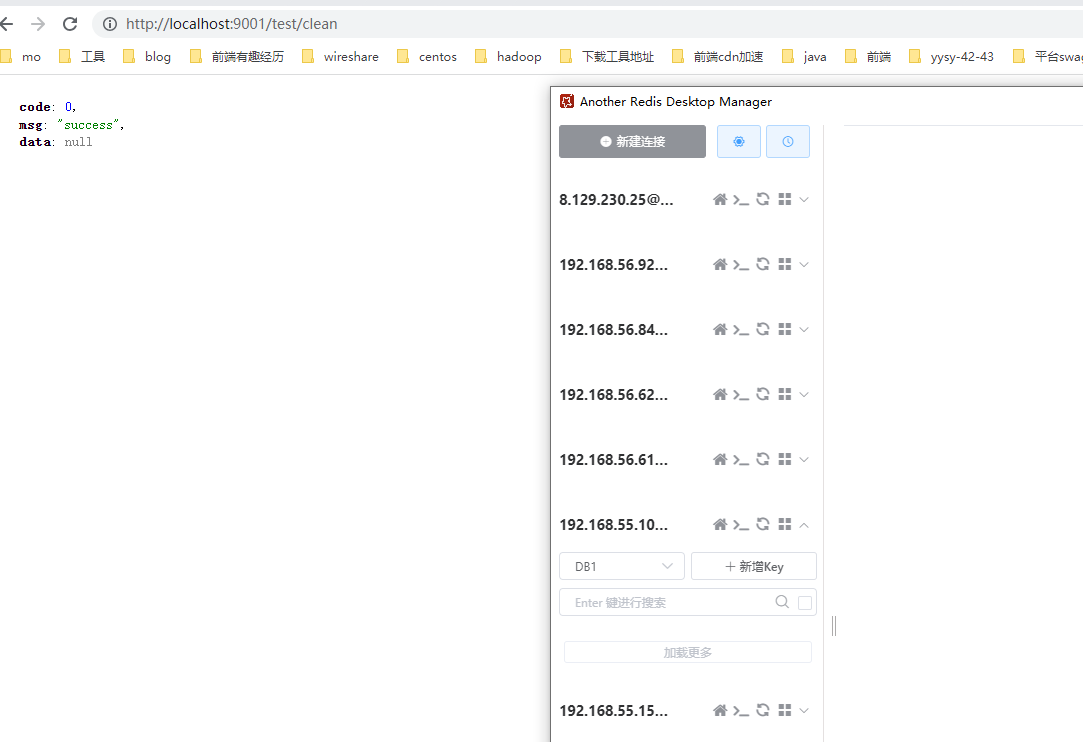Open home for 192.168.55.10 connection

click(720, 524)
